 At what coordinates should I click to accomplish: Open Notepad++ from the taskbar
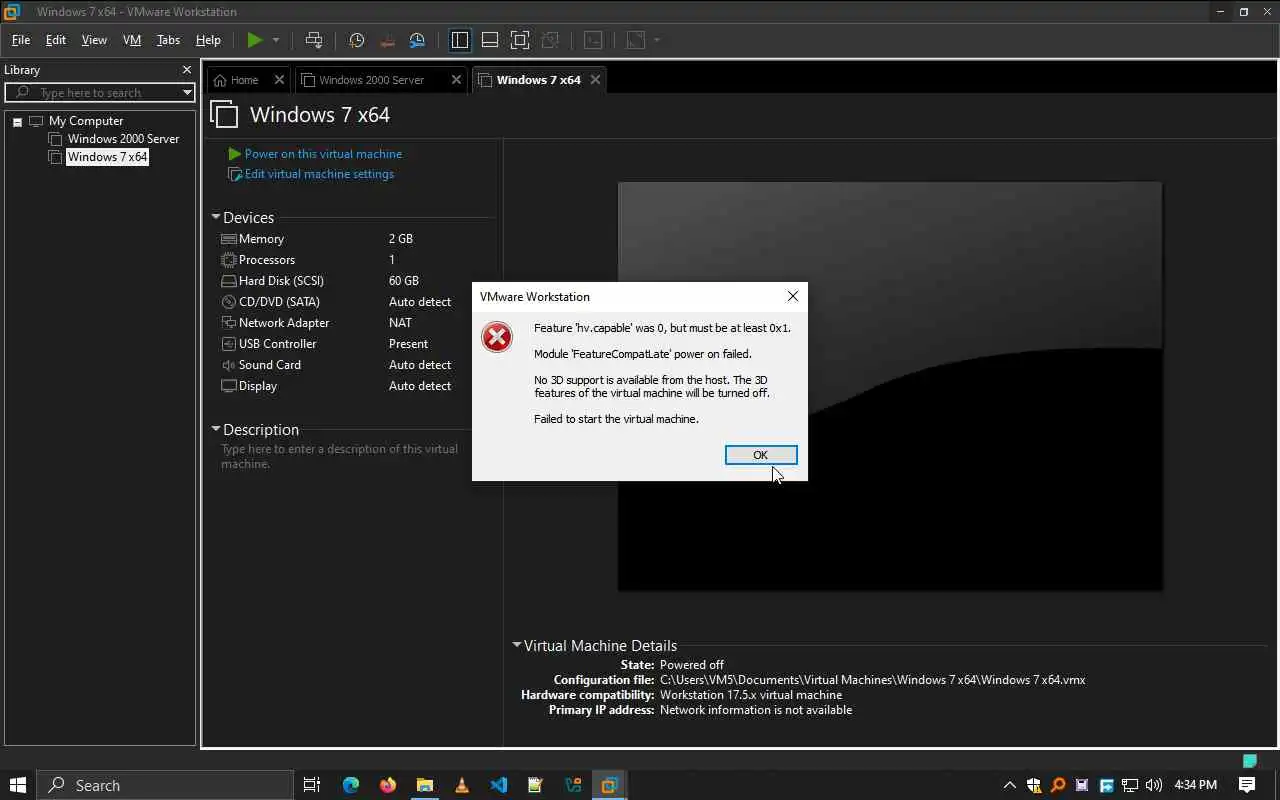(536, 785)
